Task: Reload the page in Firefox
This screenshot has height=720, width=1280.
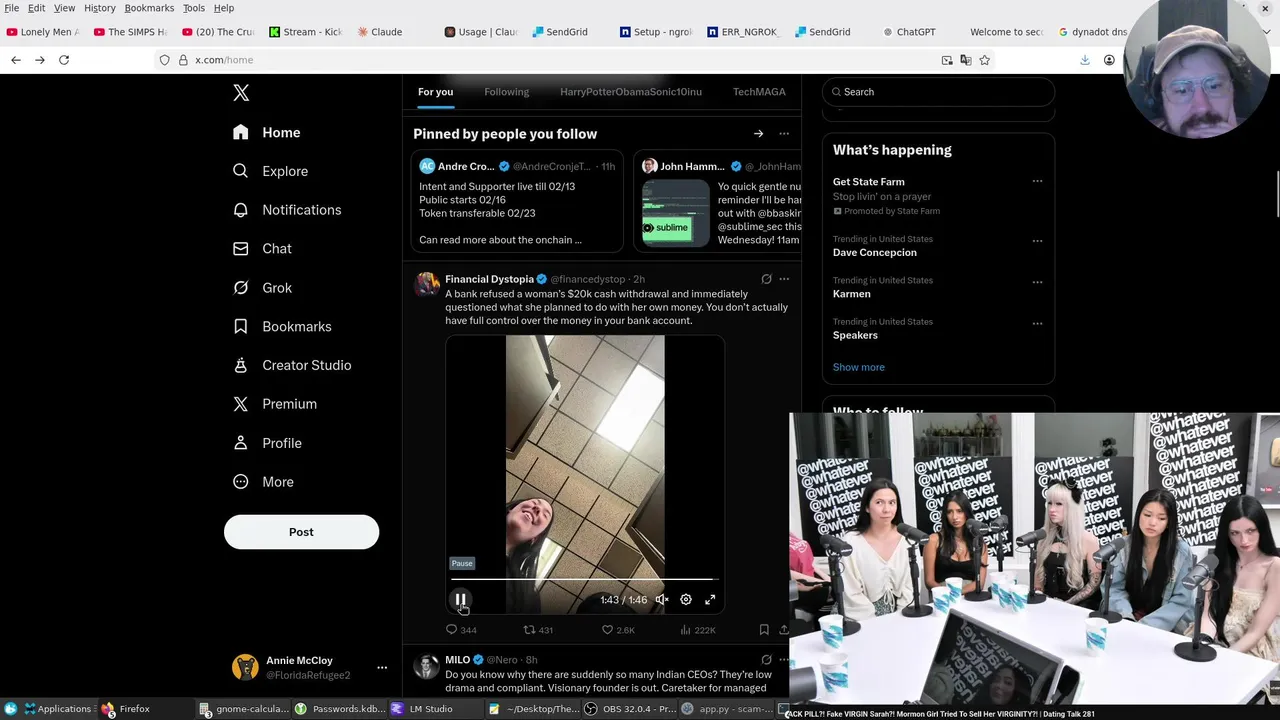Action: point(64,60)
